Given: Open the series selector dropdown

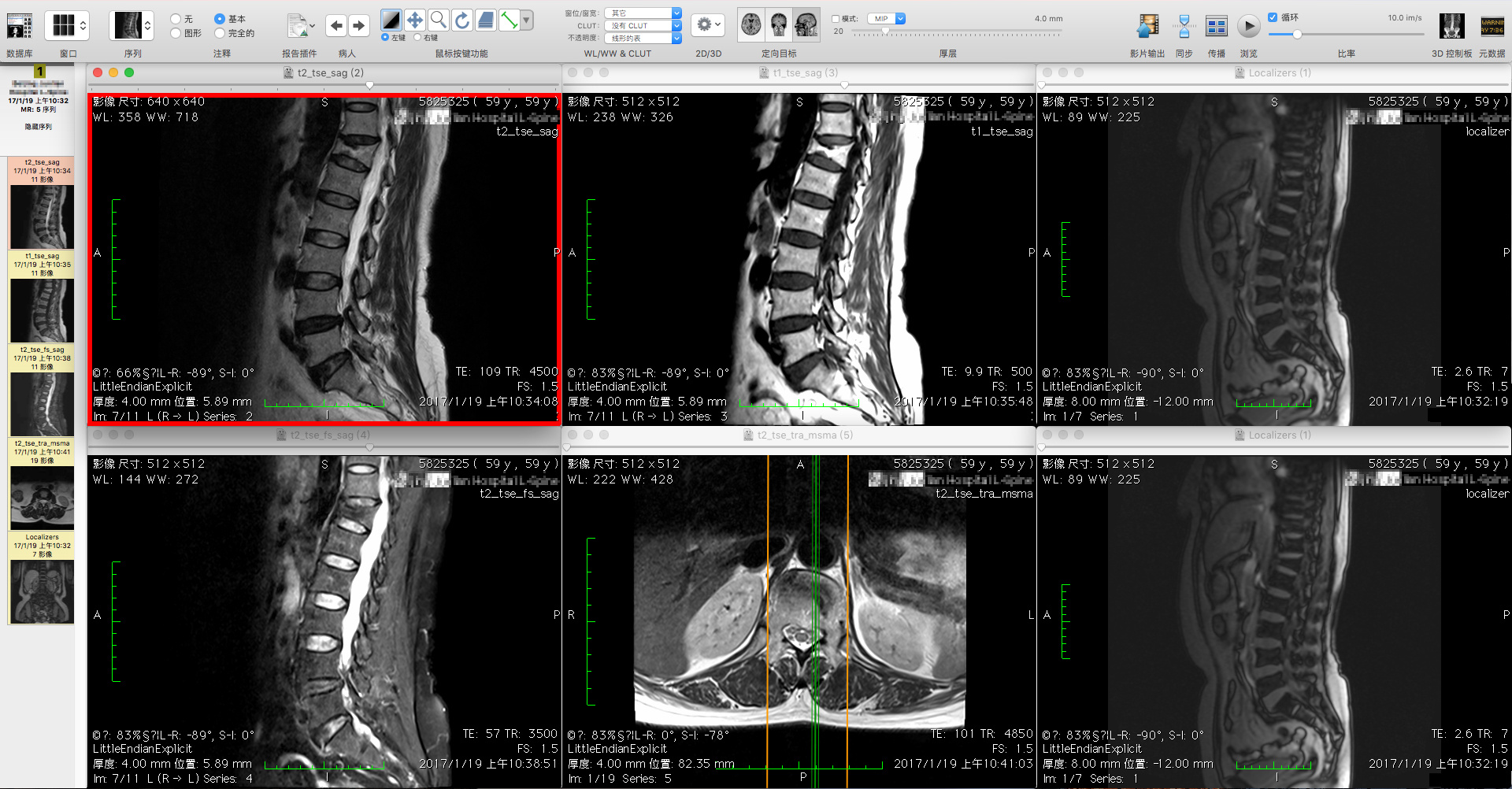Looking at the screenshot, I should pyautogui.click(x=131, y=26).
